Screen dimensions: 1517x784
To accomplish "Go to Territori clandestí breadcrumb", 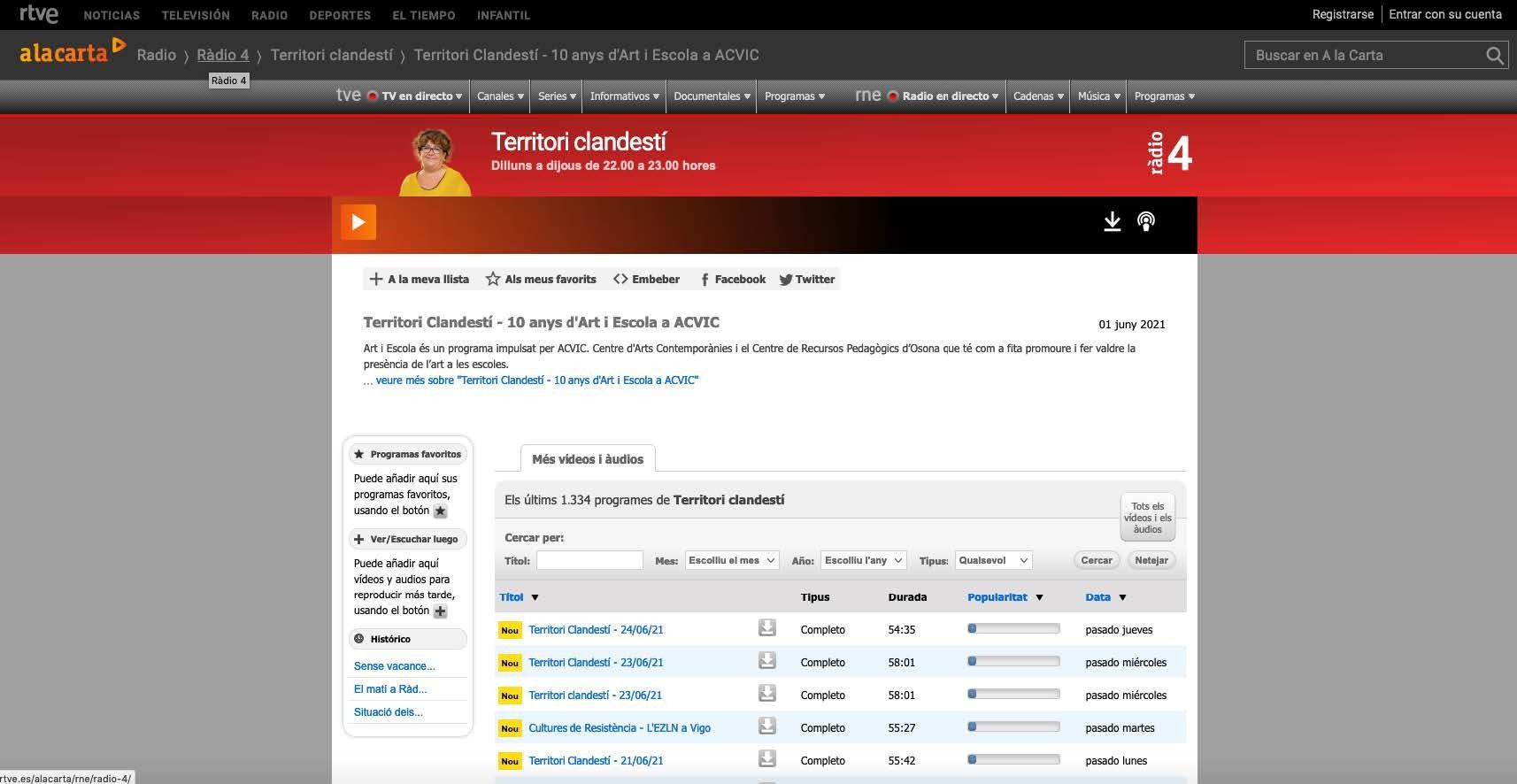I will (x=332, y=55).
